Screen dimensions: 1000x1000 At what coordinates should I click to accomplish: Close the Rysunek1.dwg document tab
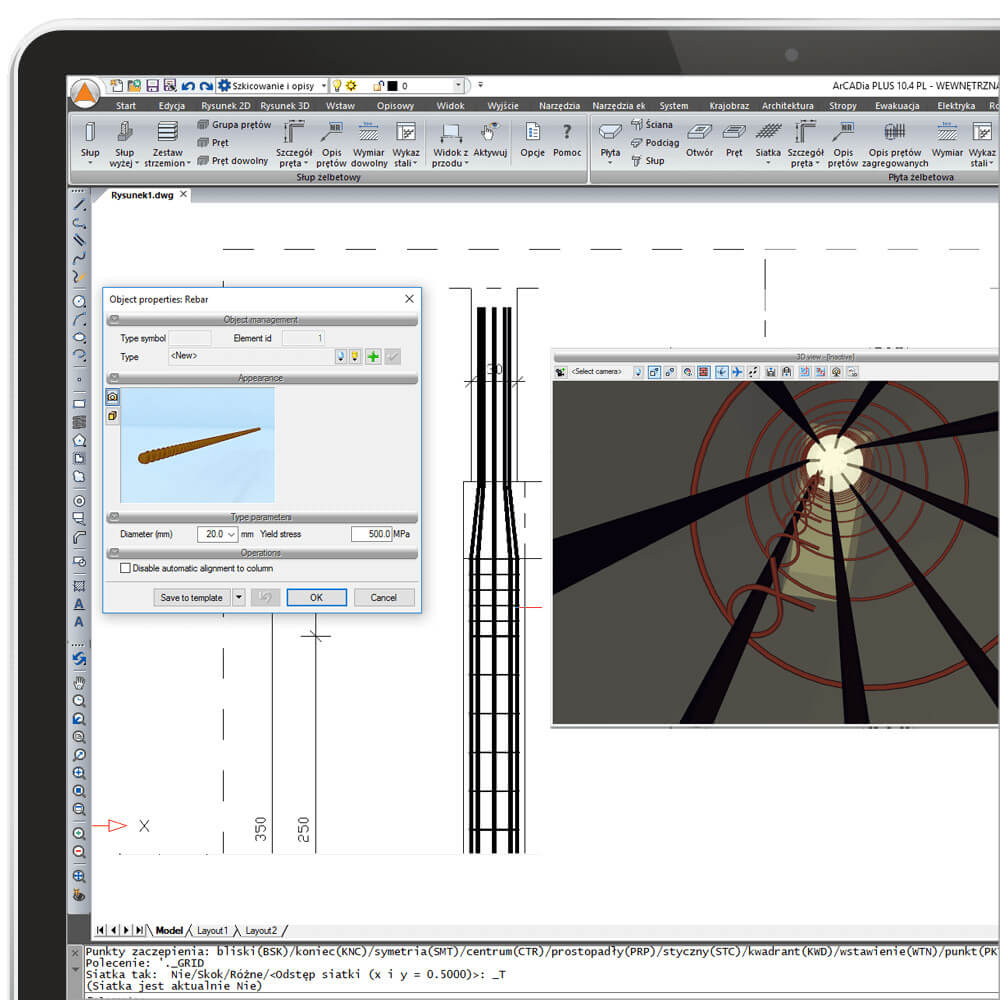point(183,195)
